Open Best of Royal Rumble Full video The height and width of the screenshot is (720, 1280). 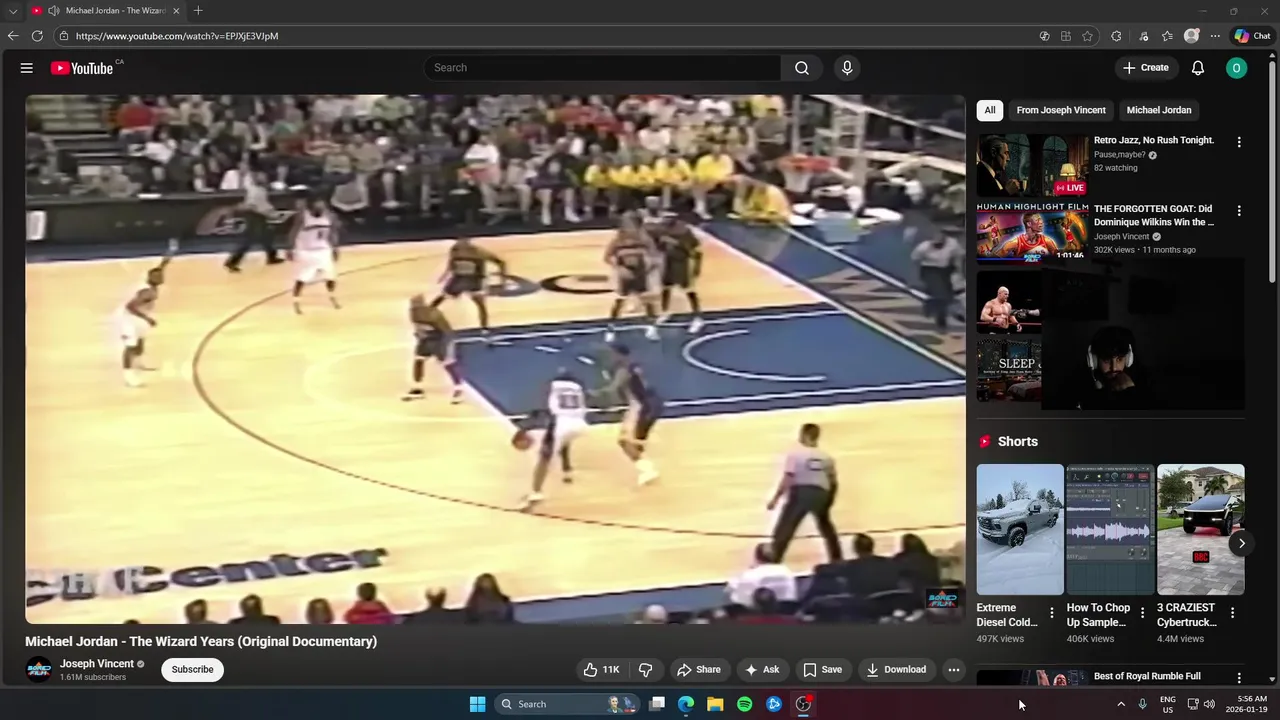pyautogui.click(x=1147, y=676)
